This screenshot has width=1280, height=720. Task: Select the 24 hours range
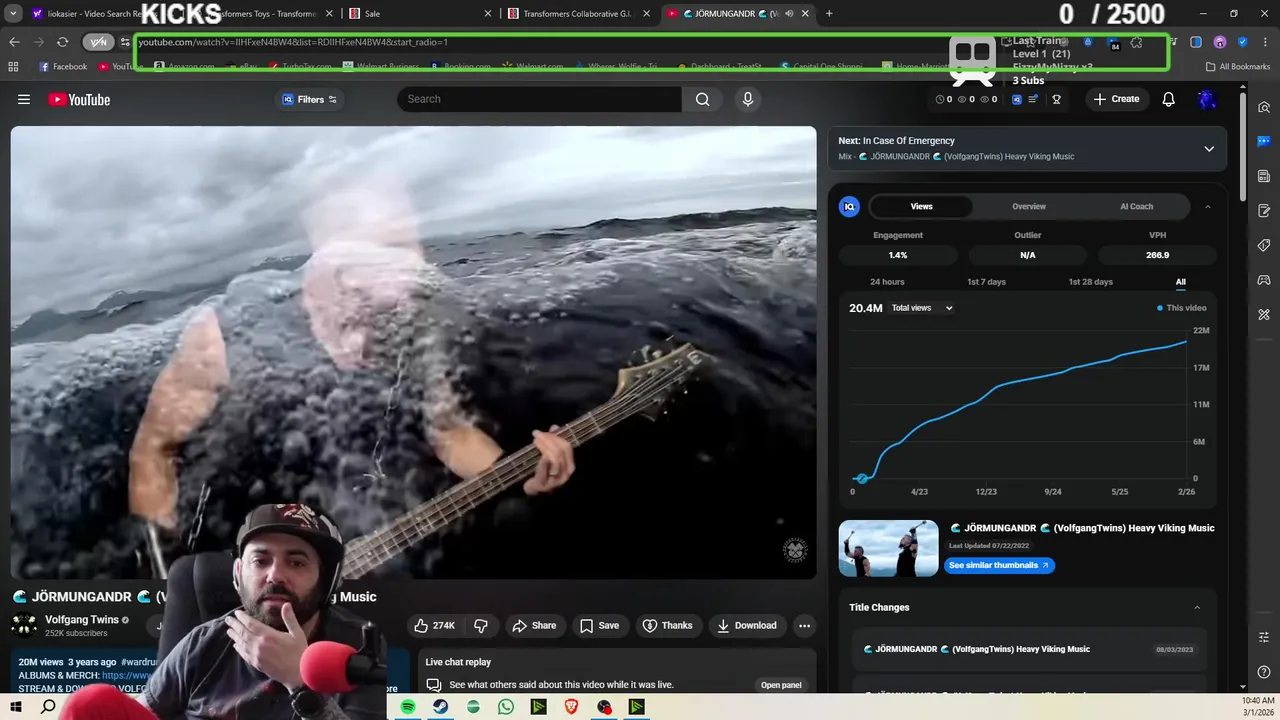(x=887, y=282)
